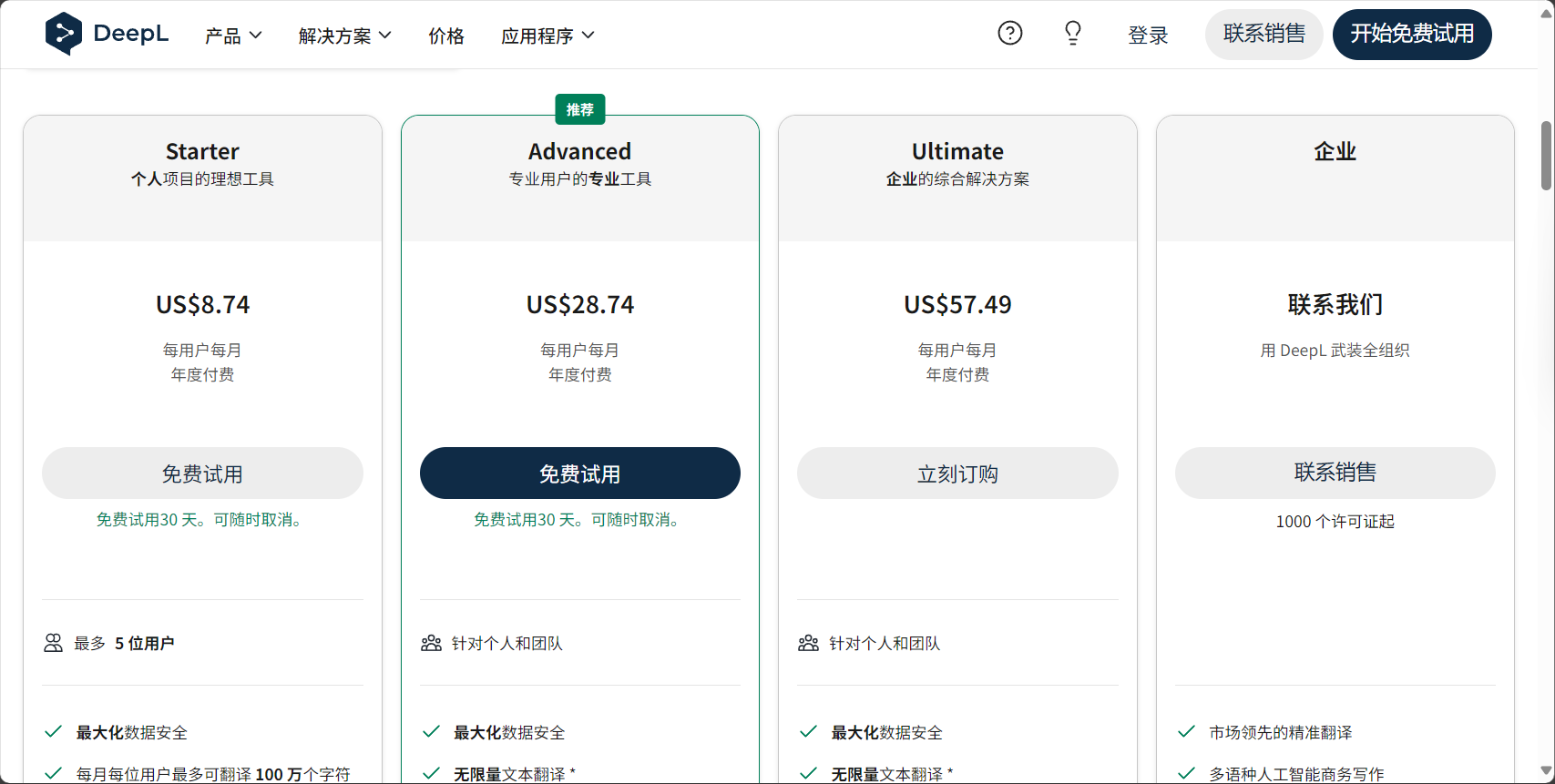Click the US$28.74 price
Image resolution: width=1555 pixels, height=784 pixels.
pos(580,304)
